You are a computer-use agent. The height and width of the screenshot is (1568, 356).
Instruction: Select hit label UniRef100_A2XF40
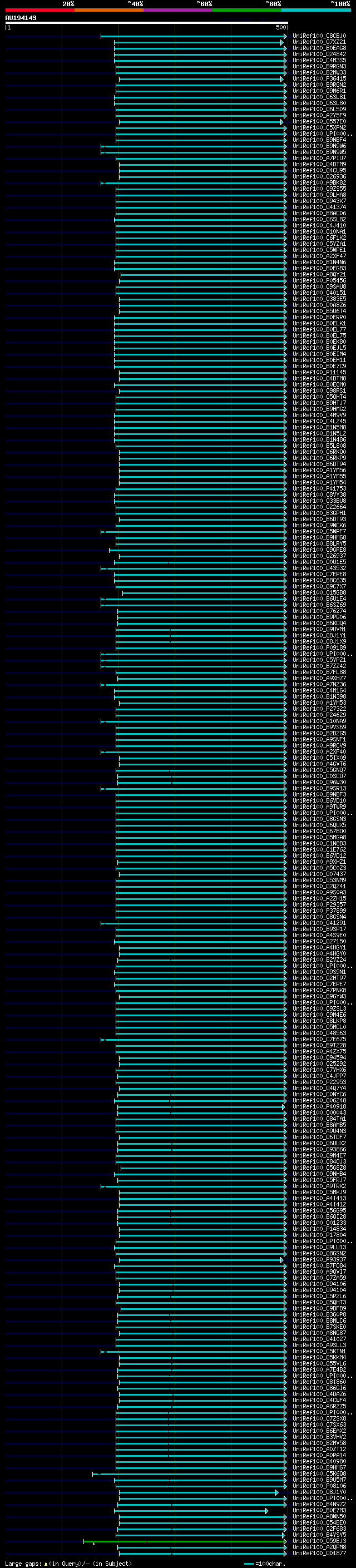(319, 752)
